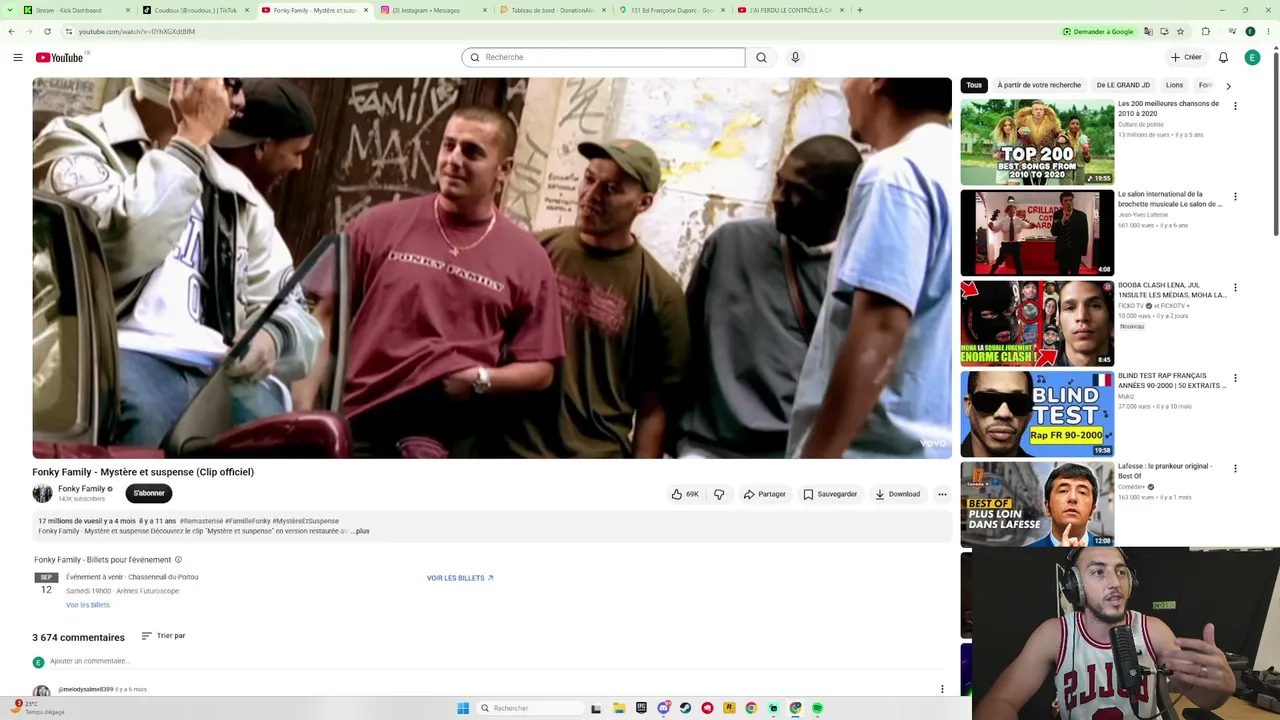Open 'TOP 200 best songs' thumbnail

pyautogui.click(x=1037, y=142)
